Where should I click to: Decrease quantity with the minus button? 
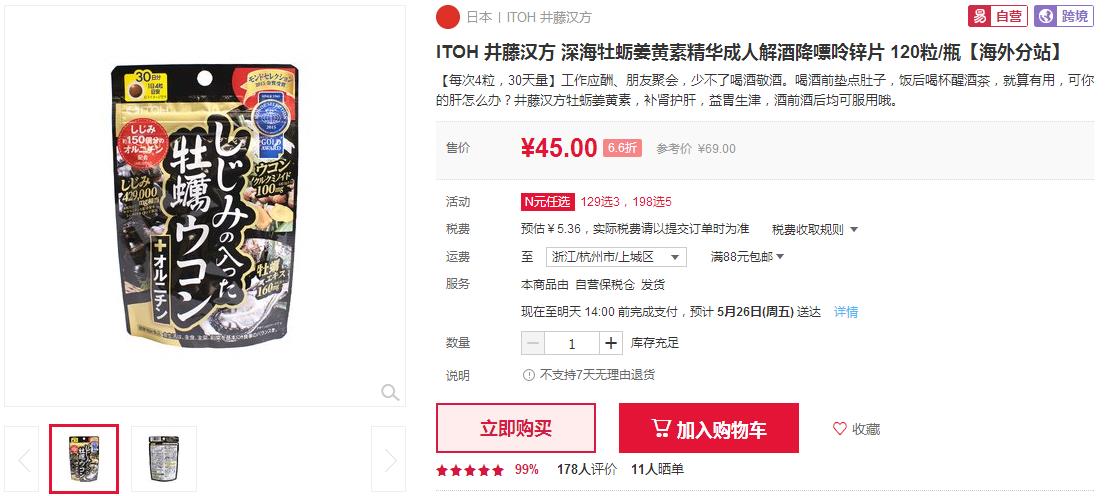tap(533, 343)
